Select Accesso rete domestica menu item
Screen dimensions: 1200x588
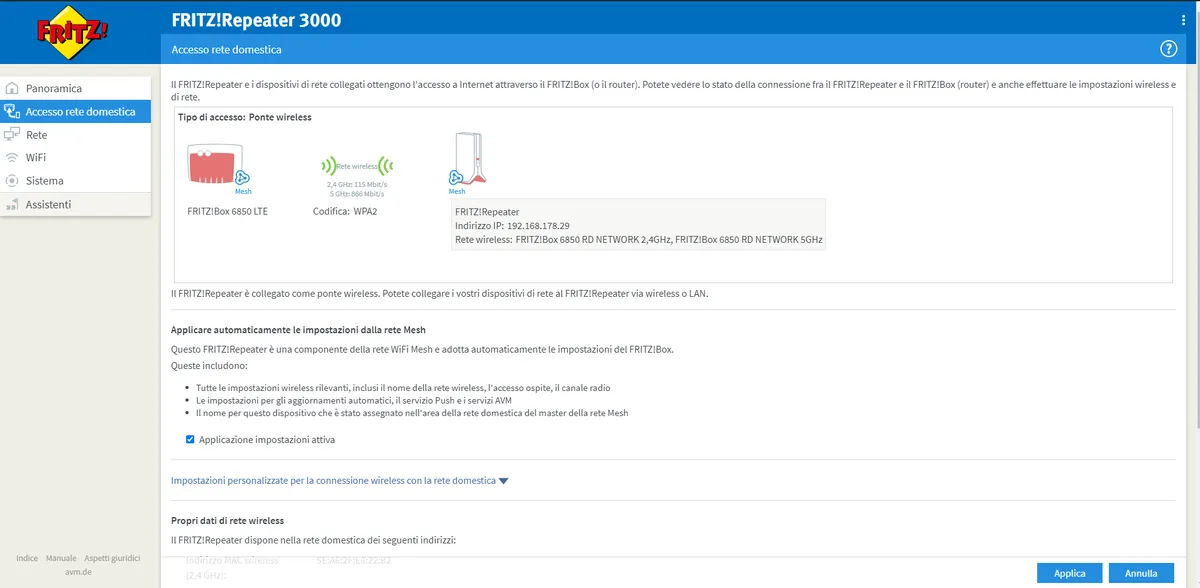pos(75,112)
